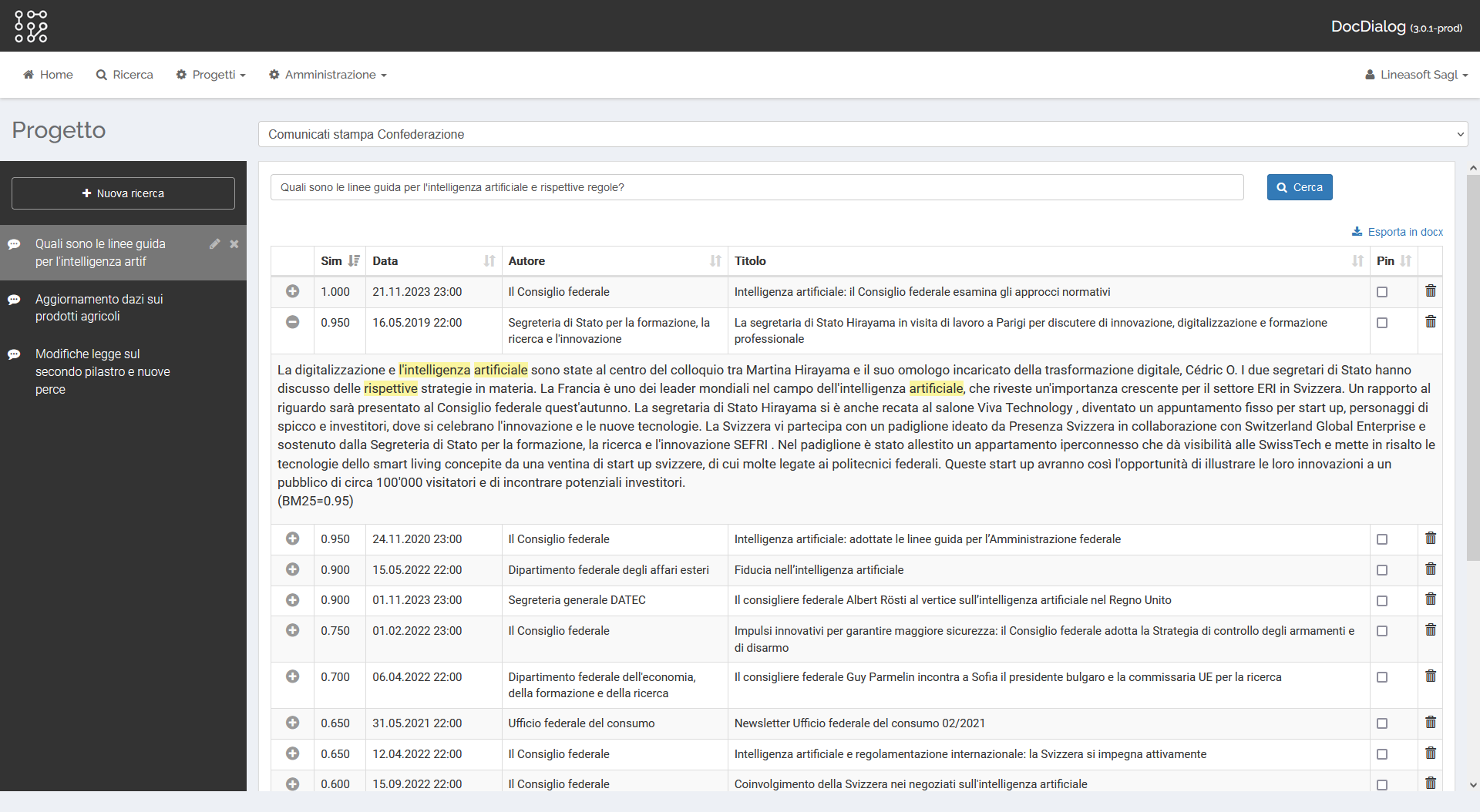Select the Quali sono le linee guida search
Image resolution: width=1480 pixels, height=812 pixels.
tap(123, 253)
